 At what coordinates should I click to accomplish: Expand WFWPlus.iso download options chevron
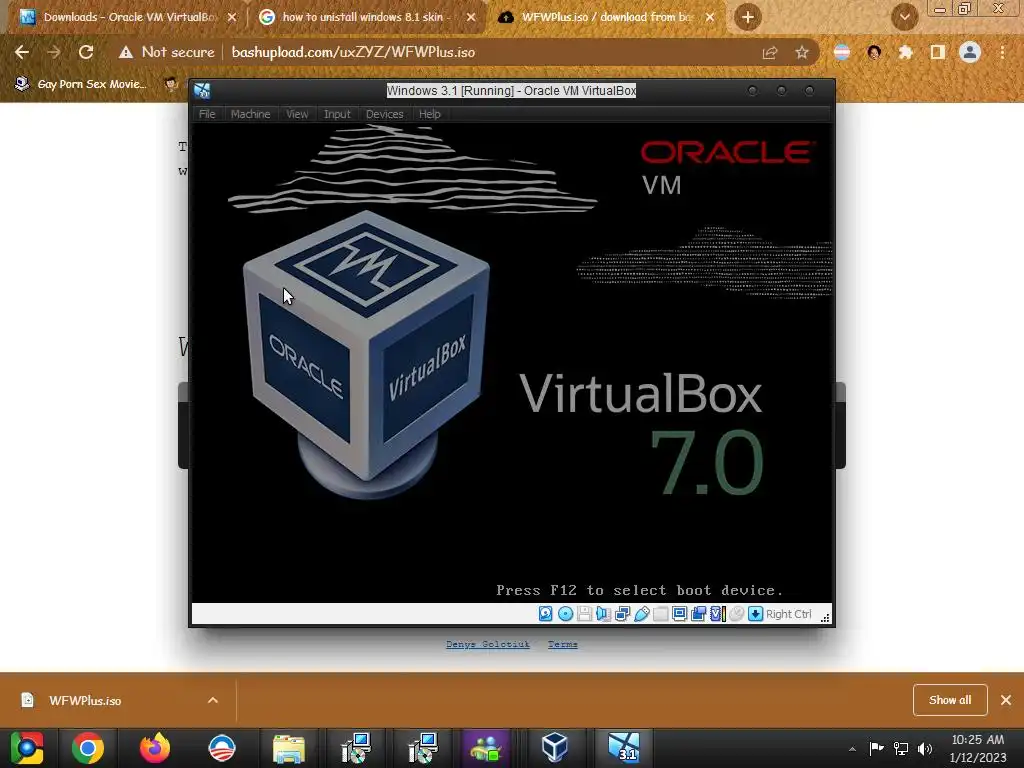(213, 701)
